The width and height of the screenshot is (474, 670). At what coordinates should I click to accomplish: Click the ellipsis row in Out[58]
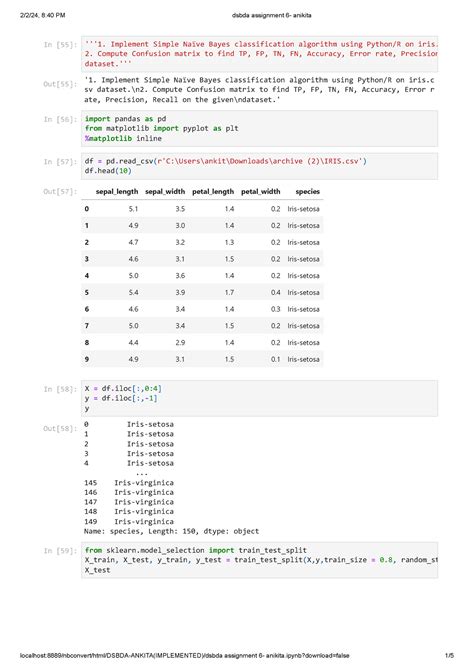point(141,473)
